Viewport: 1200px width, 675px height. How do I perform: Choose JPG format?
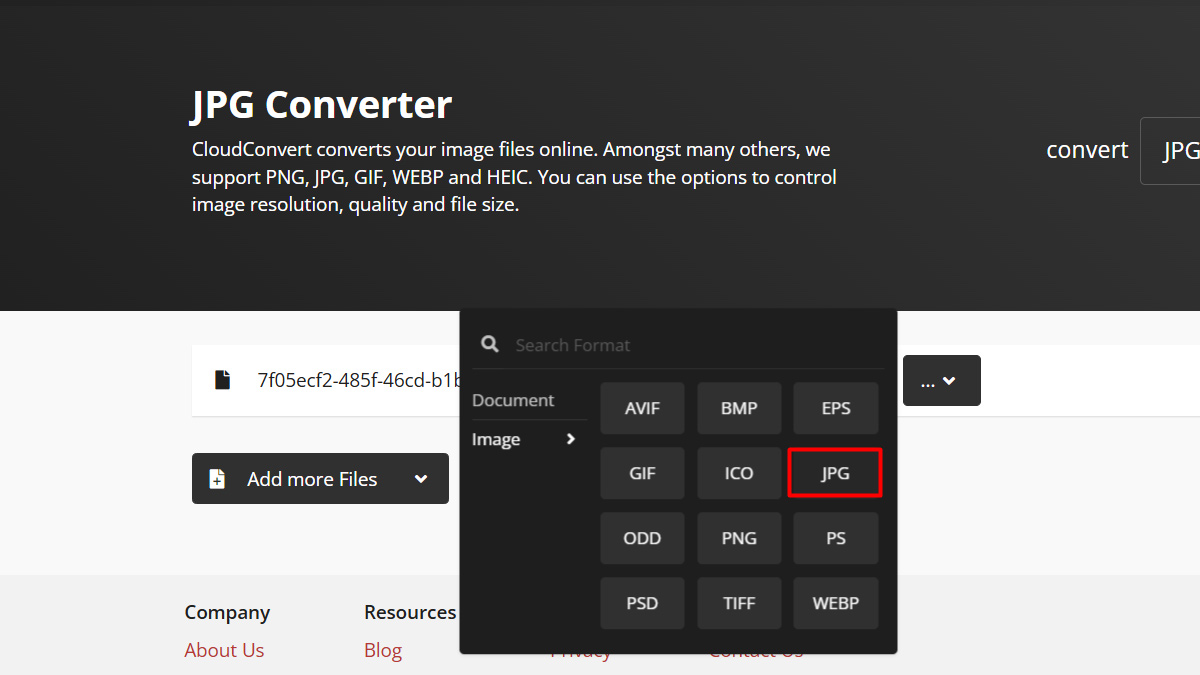point(836,473)
